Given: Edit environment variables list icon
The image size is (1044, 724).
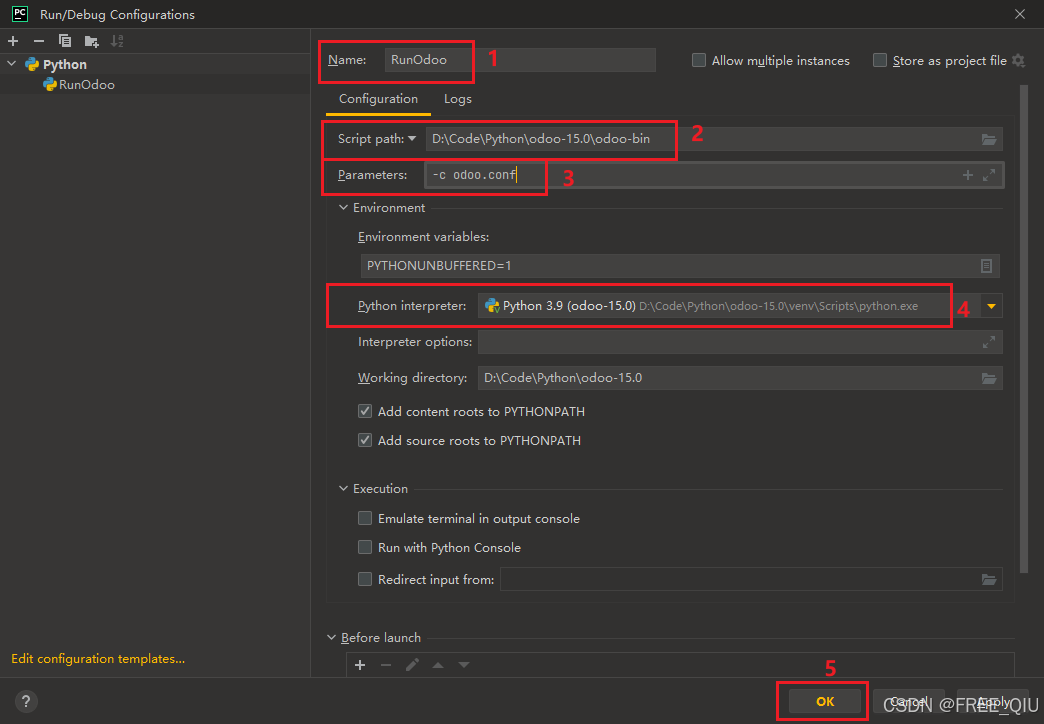Looking at the screenshot, I should (986, 266).
